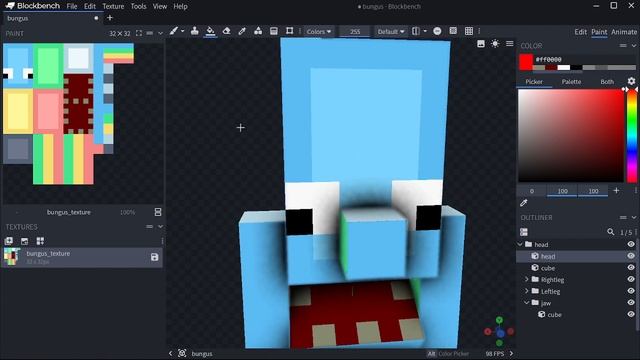Open the toolbar more-options dots
640x360 pixels.
point(479,31)
